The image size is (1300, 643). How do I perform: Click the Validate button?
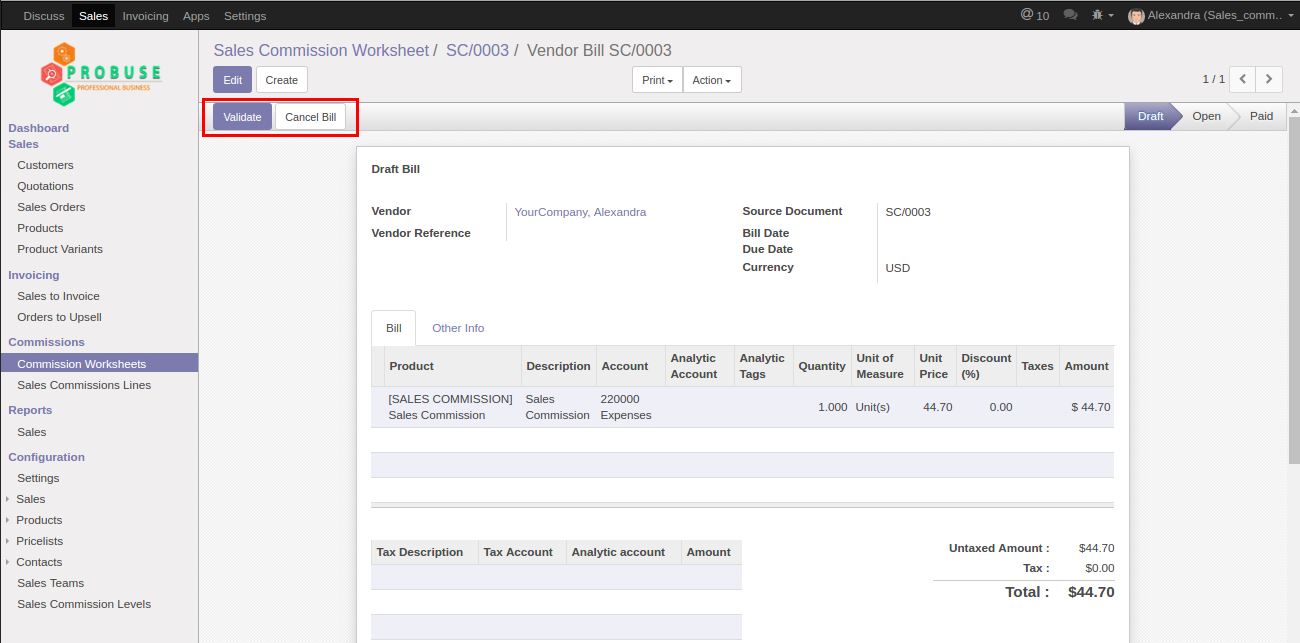tap(242, 117)
